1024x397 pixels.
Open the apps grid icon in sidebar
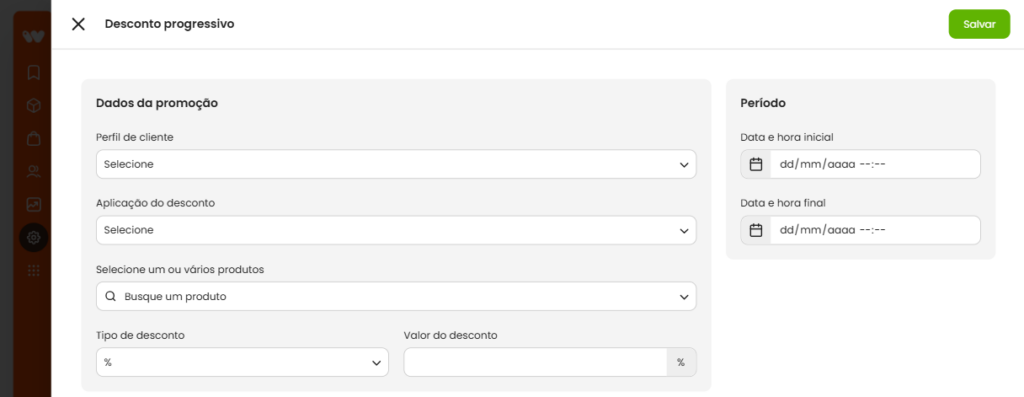(x=33, y=270)
